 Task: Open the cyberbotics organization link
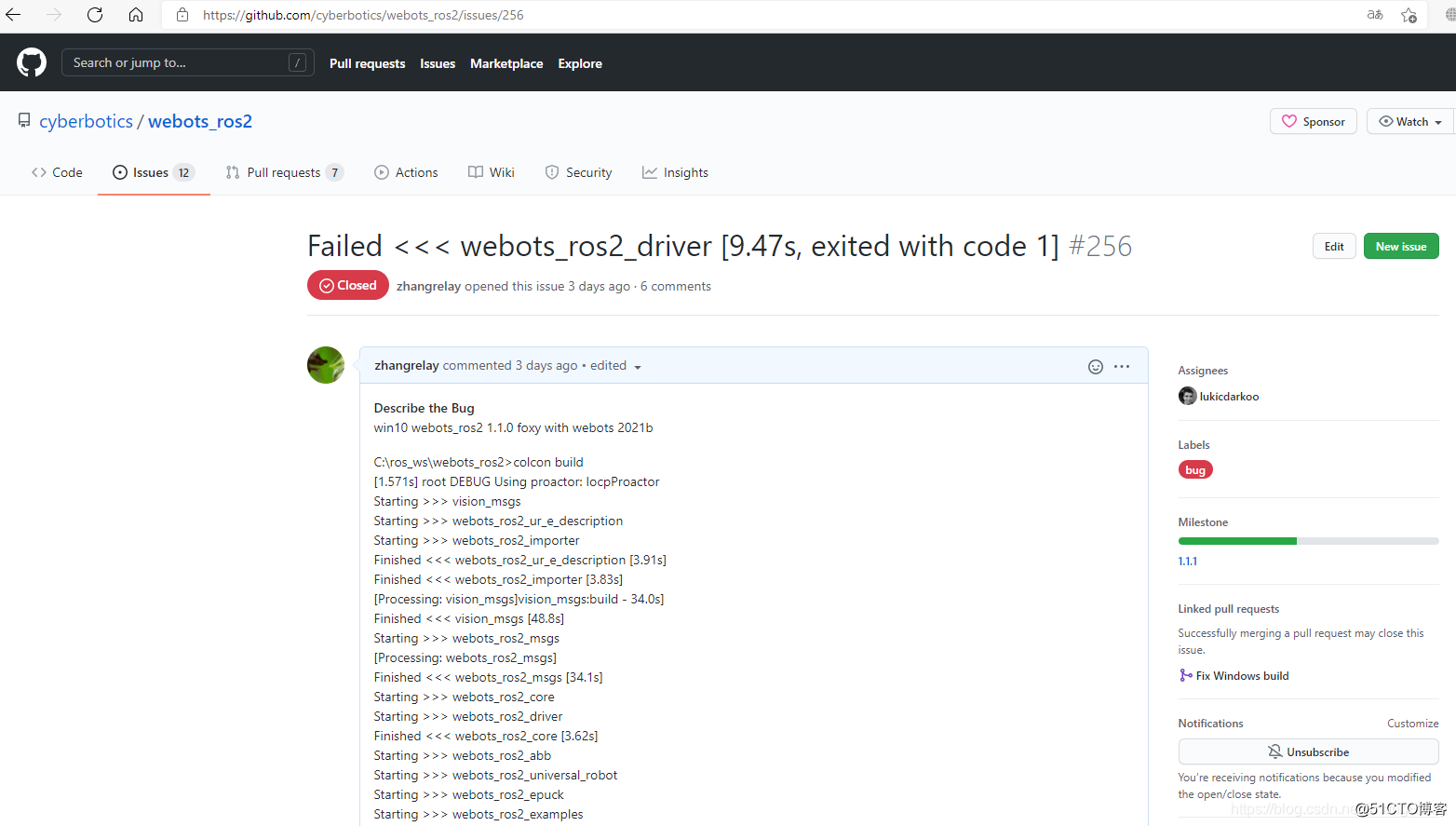pyautogui.click(x=87, y=121)
